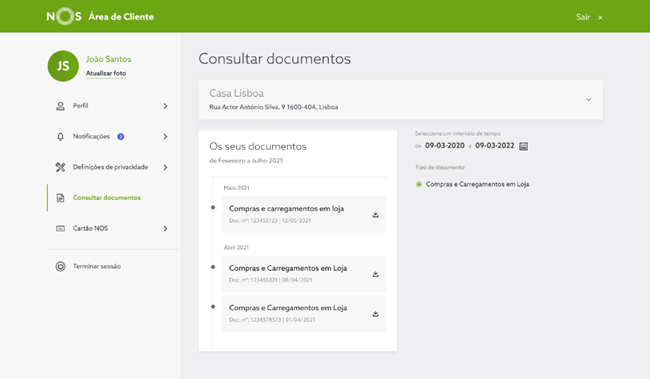The image size is (650, 379).
Task: Click the Consultar documentos page title
Action: 274,58
